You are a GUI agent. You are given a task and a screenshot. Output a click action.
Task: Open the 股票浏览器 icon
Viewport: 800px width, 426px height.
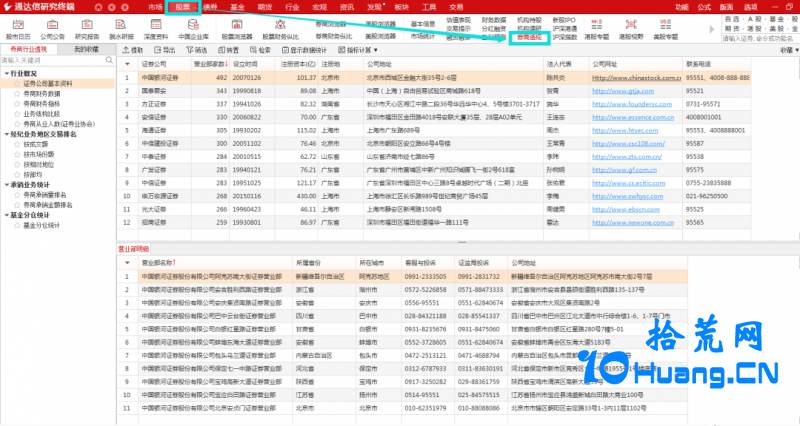click(x=237, y=25)
